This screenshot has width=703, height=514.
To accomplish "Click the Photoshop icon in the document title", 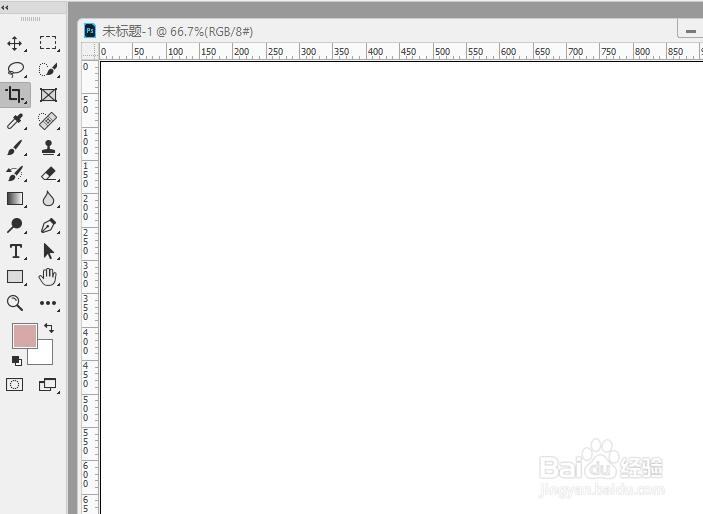I will pyautogui.click(x=90, y=30).
